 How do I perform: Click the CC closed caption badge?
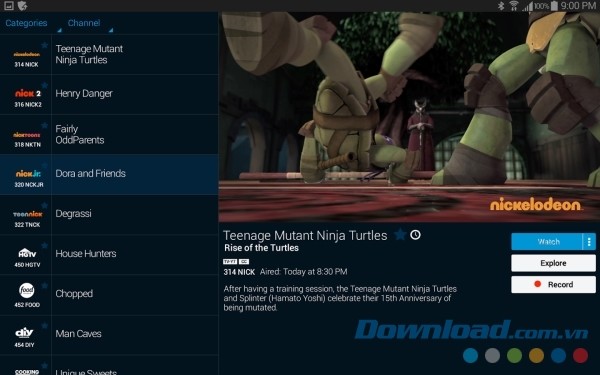coord(244,262)
